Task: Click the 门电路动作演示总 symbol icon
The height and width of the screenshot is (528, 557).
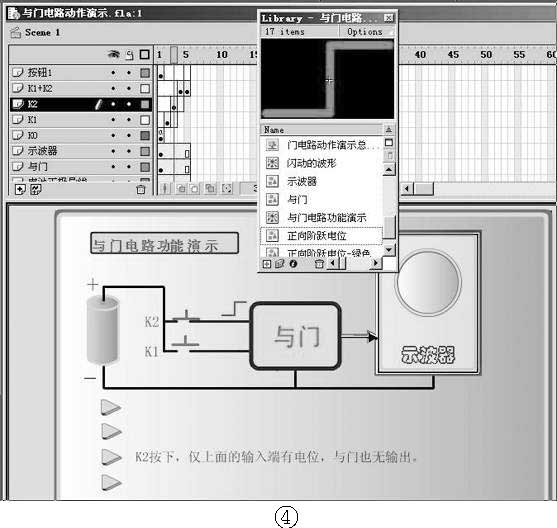Action: [x=272, y=145]
